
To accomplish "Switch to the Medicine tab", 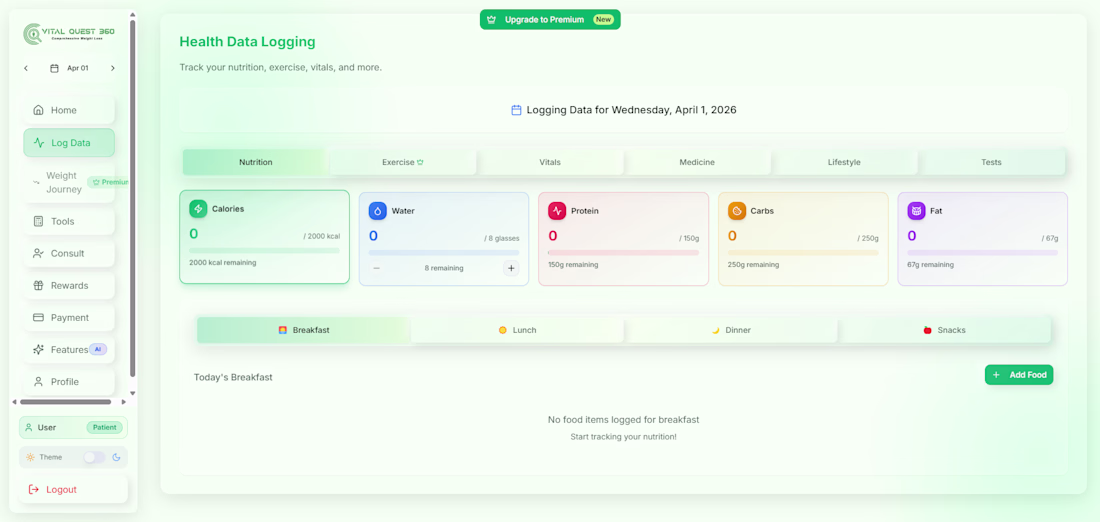I will (697, 162).
